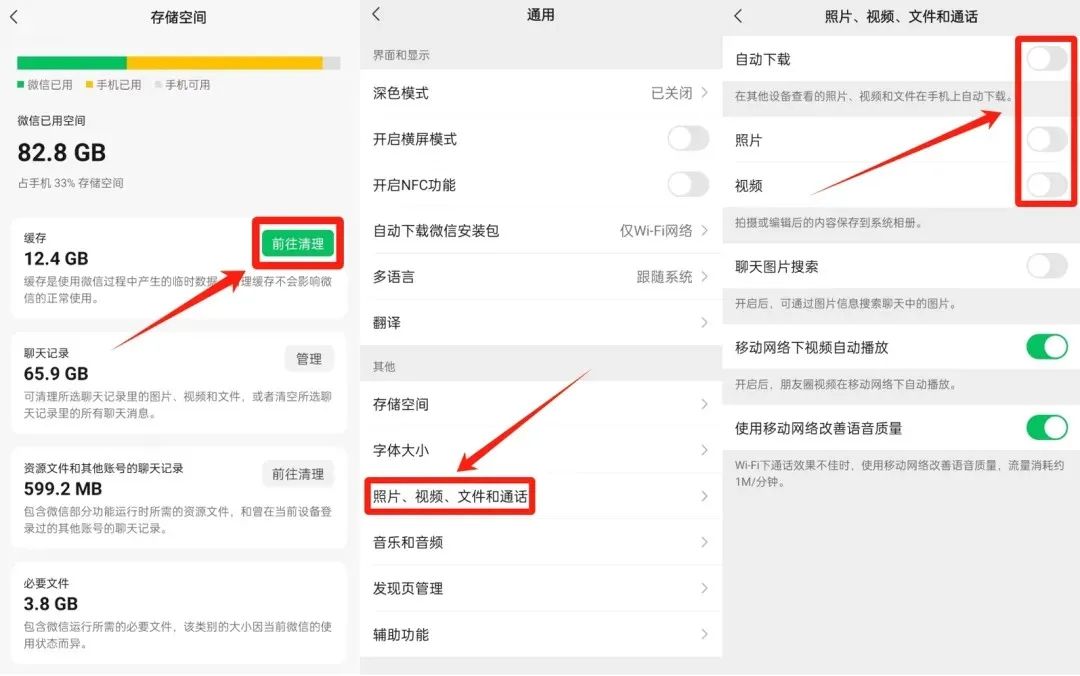Toggle 照片 save switch
Screen dimensions: 1080x676
click(x=1047, y=139)
